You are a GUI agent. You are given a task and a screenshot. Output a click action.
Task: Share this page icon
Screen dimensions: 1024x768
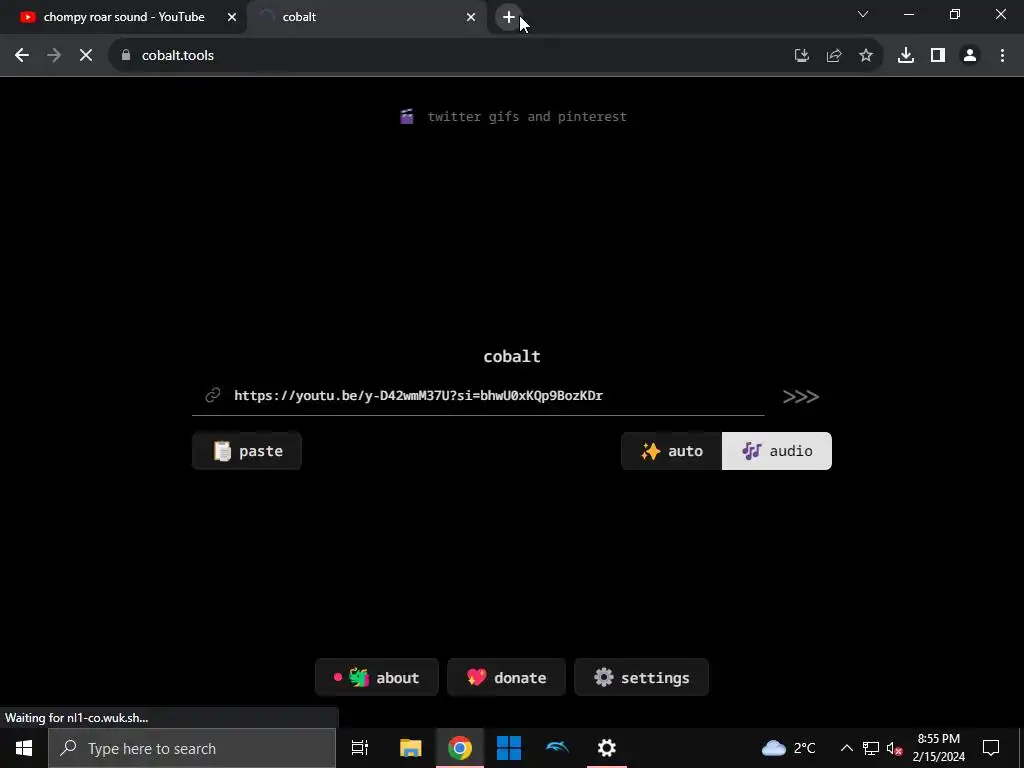[834, 56]
